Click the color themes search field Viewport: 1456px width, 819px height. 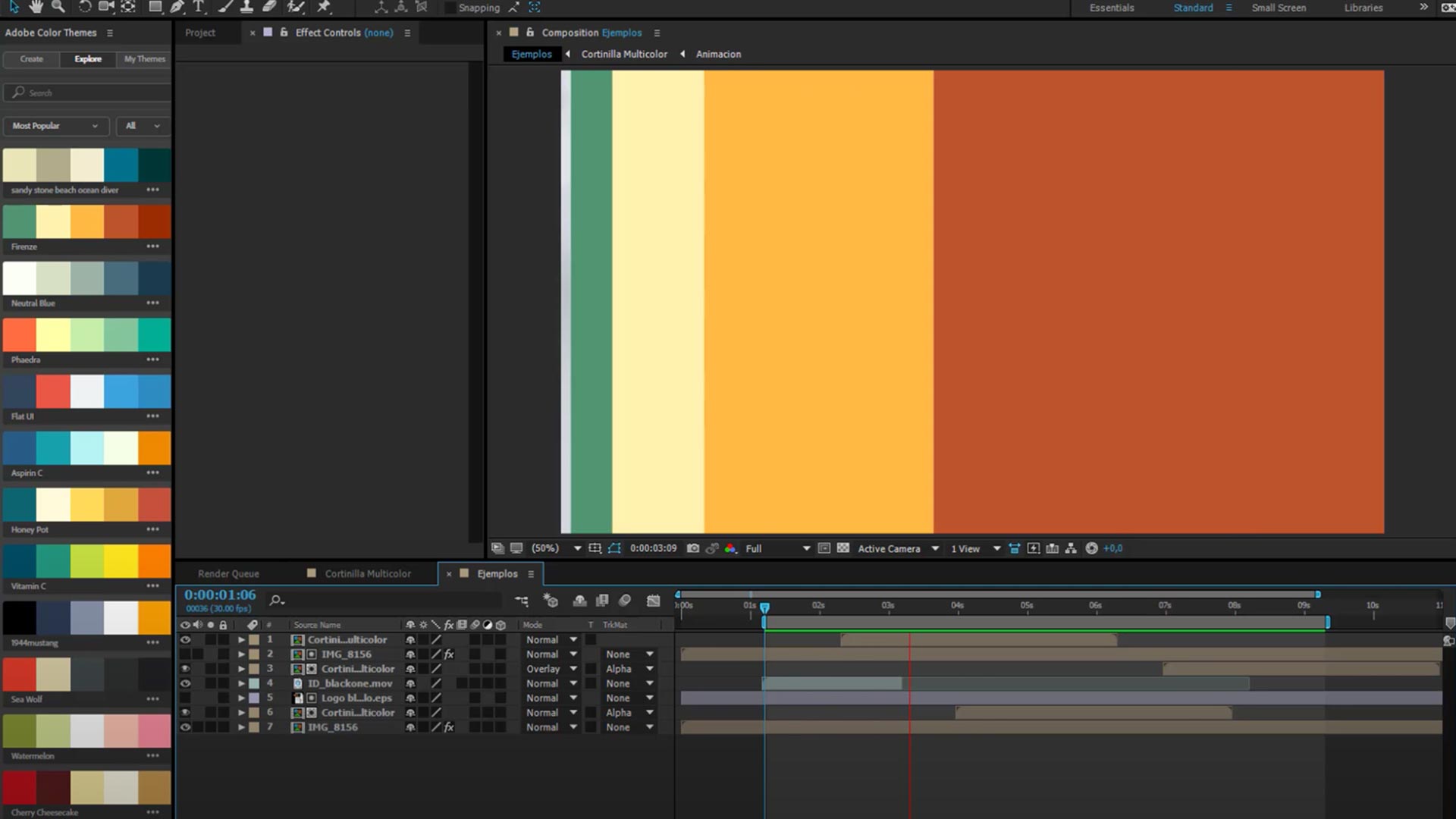[x=91, y=93]
